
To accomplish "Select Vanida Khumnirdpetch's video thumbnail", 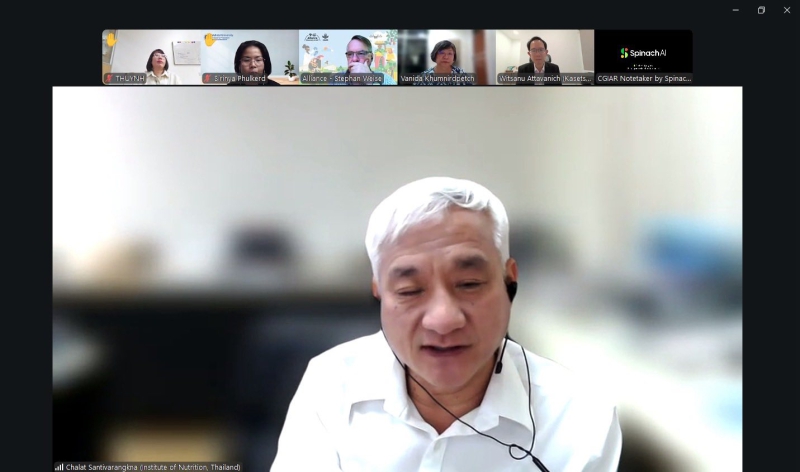I will pos(446,55).
